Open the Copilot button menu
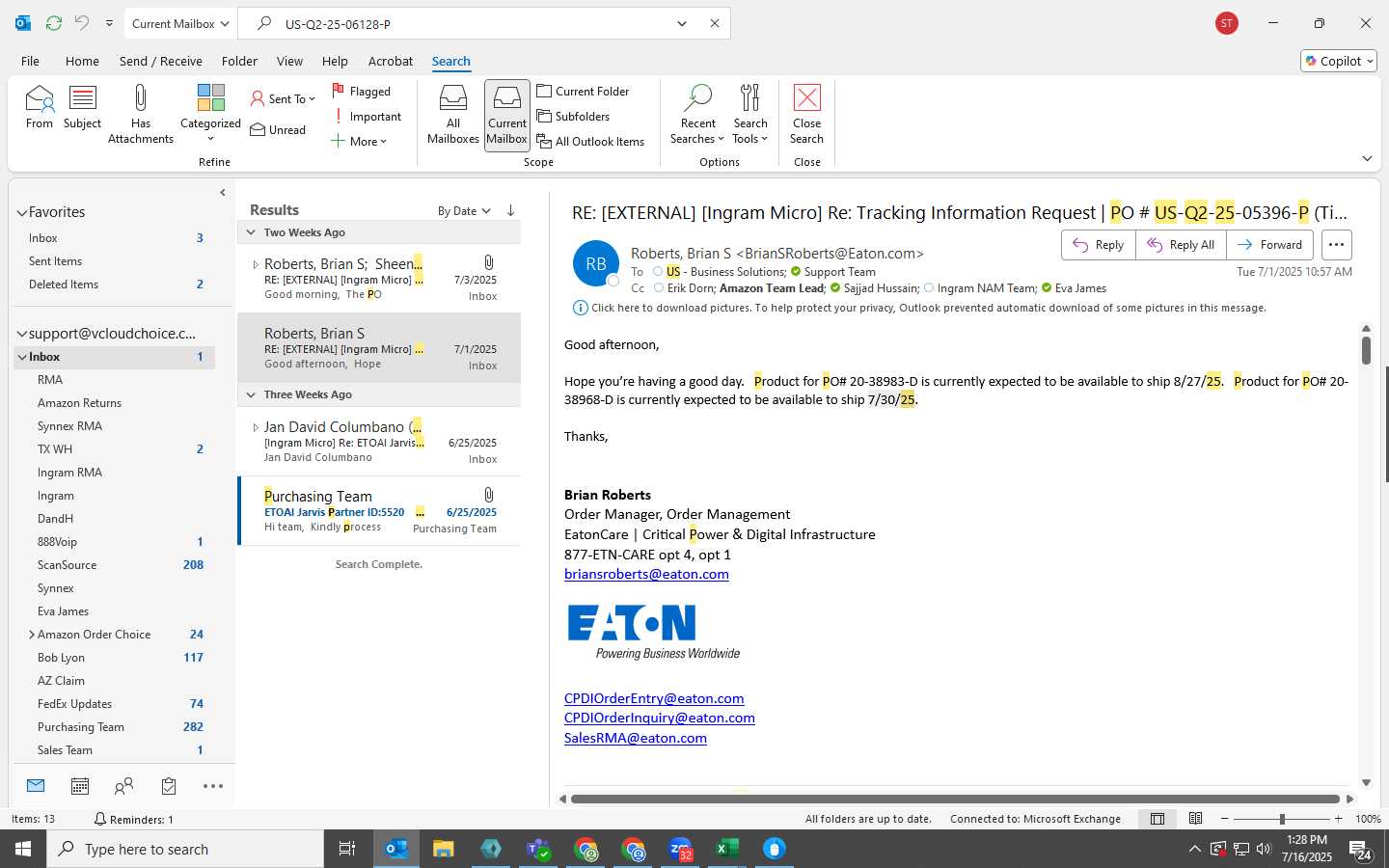Image resolution: width=1389 pixels, height=868 pixels. pyautogui.click(x=1339, y=61)
